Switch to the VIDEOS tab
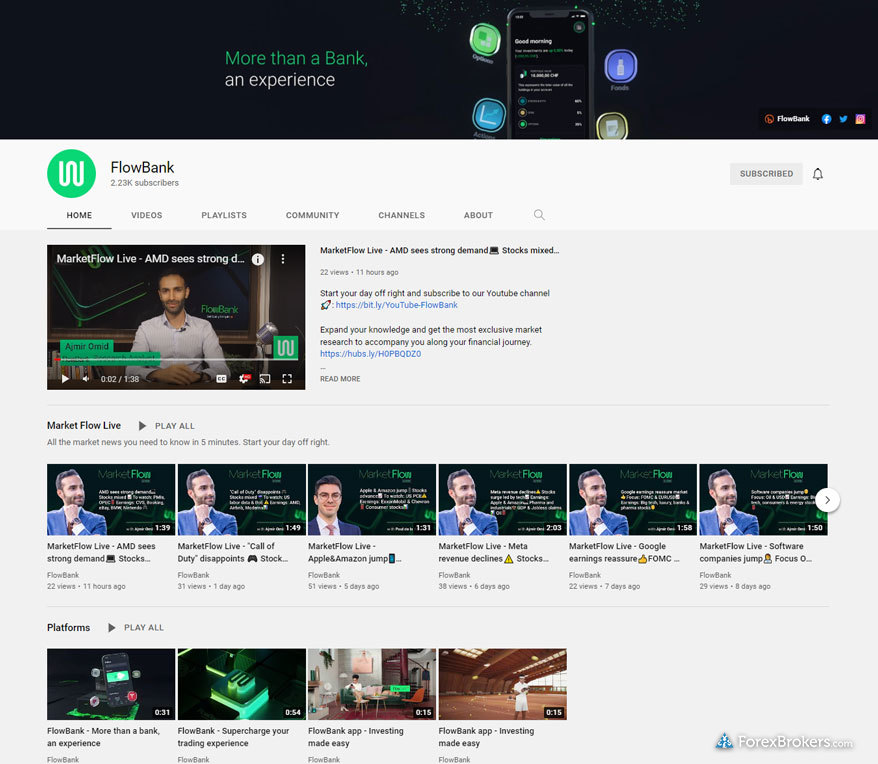Image resolution: width=878 pixels, height=764 pixels. (x=147, y=215)
